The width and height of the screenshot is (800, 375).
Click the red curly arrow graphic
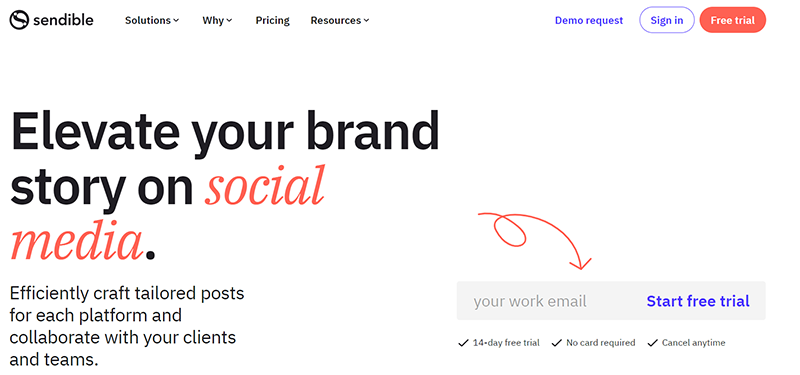pos(535,241)
